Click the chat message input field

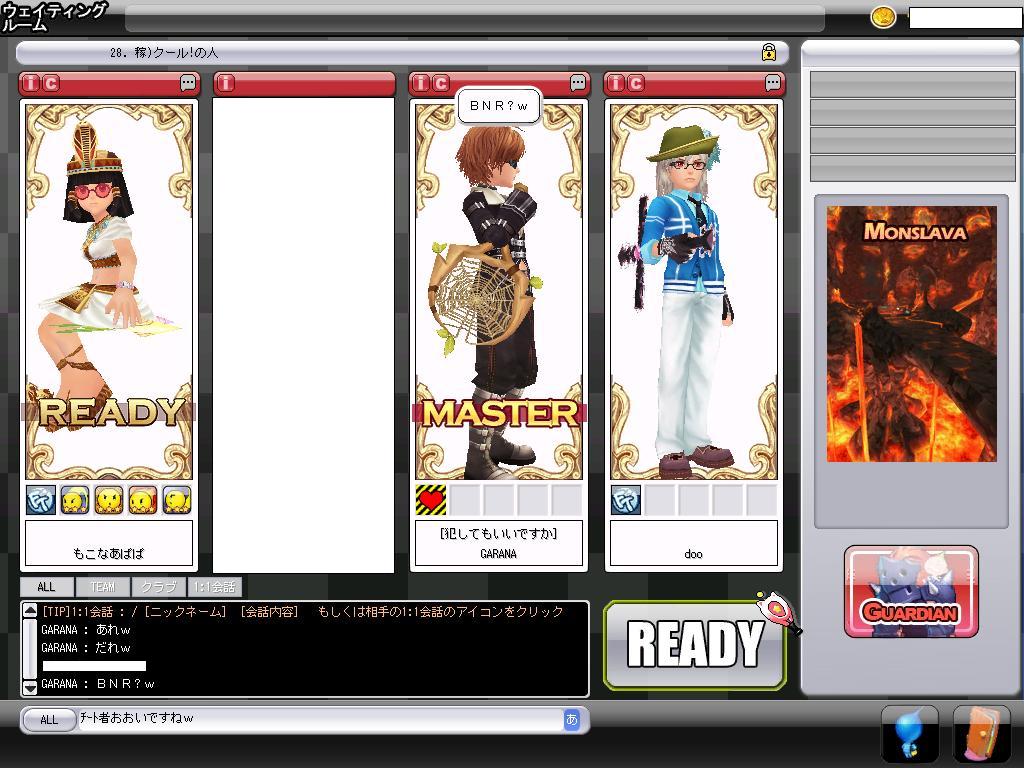coord(320,719)
